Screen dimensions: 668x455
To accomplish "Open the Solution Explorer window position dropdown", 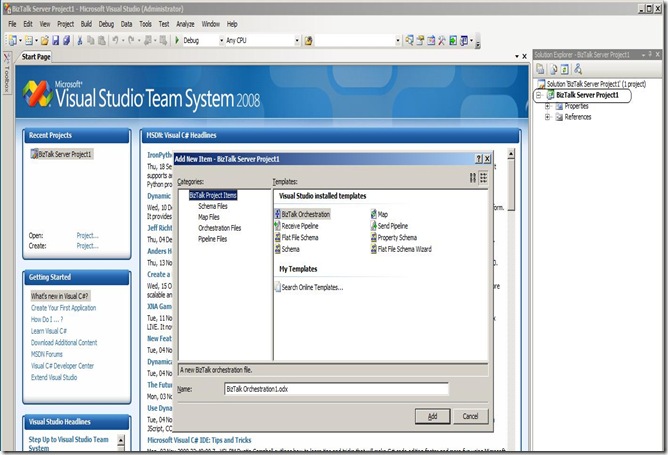I will coord(643,55).
